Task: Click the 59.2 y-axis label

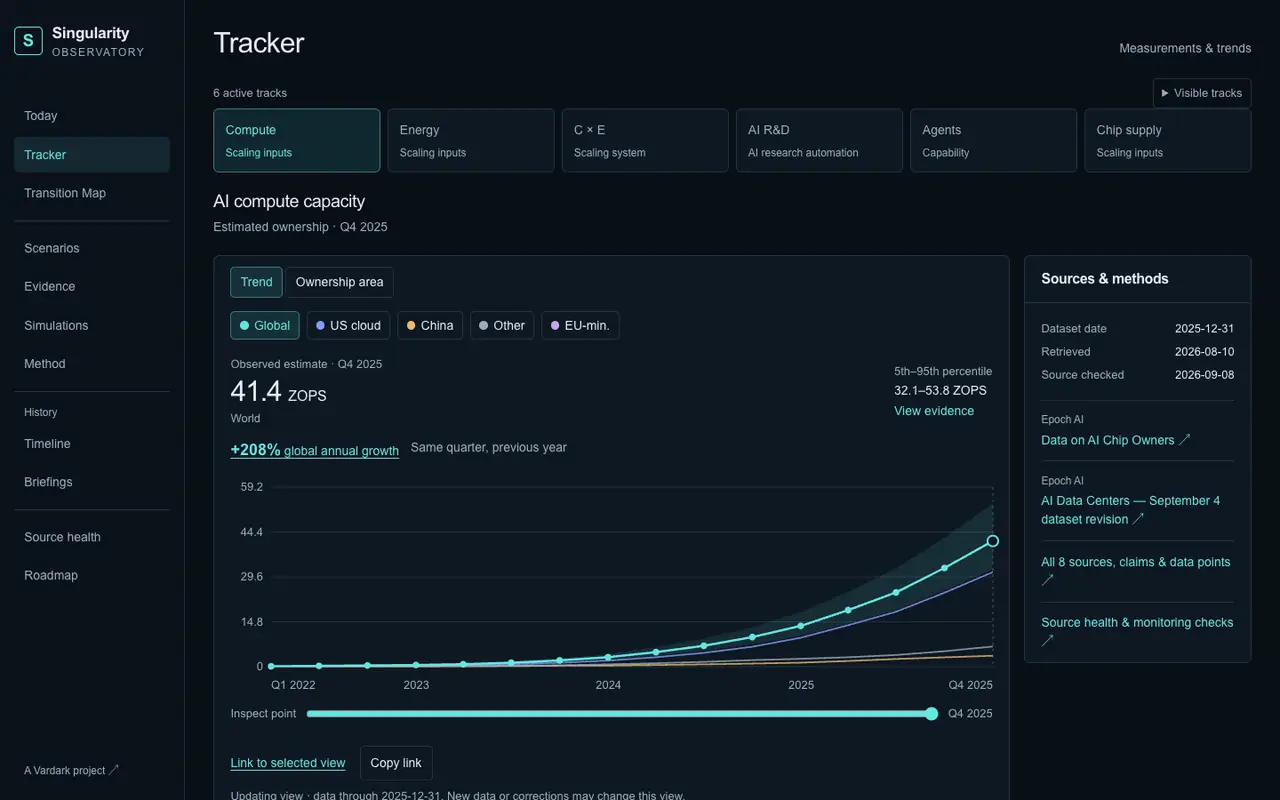Action: click(x=251, y=487)
